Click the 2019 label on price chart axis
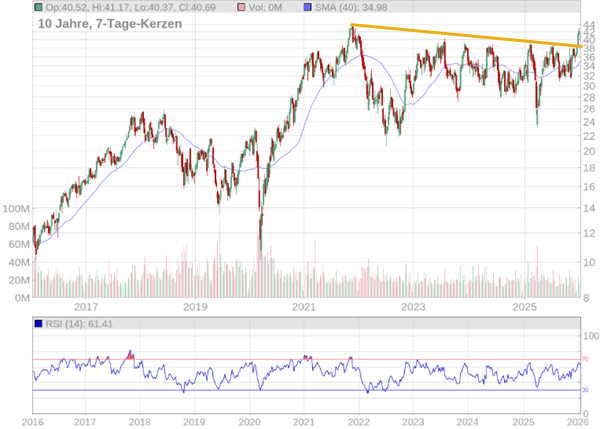 click(195, 307)
